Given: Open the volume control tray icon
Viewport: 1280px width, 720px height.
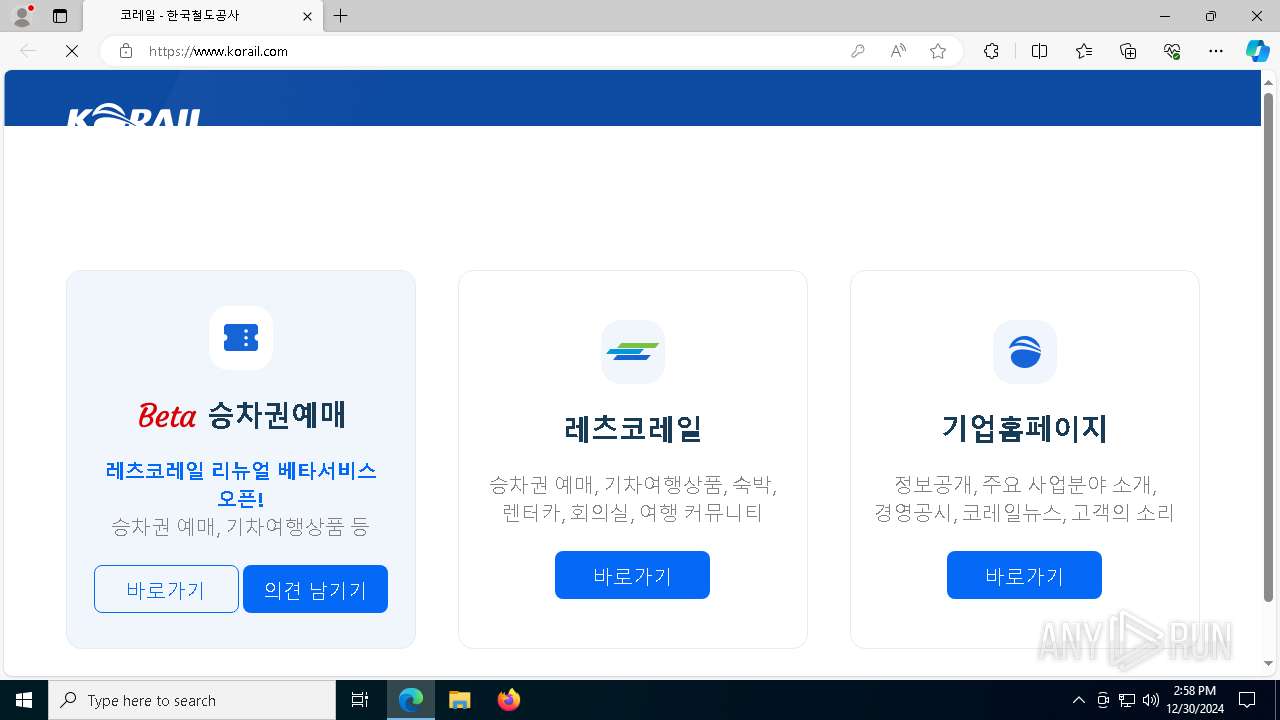Looking at the screenshot, I should 1150,700.
